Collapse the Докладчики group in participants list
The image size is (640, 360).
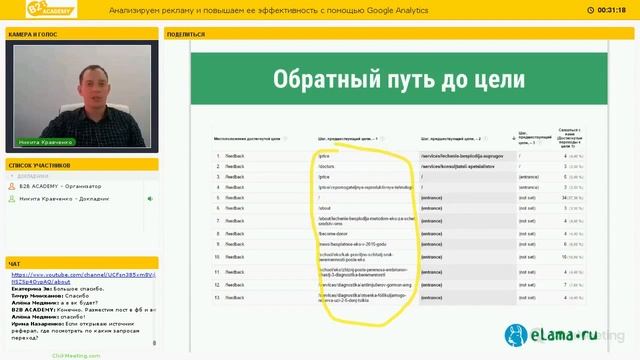click(x=12, y=176)
